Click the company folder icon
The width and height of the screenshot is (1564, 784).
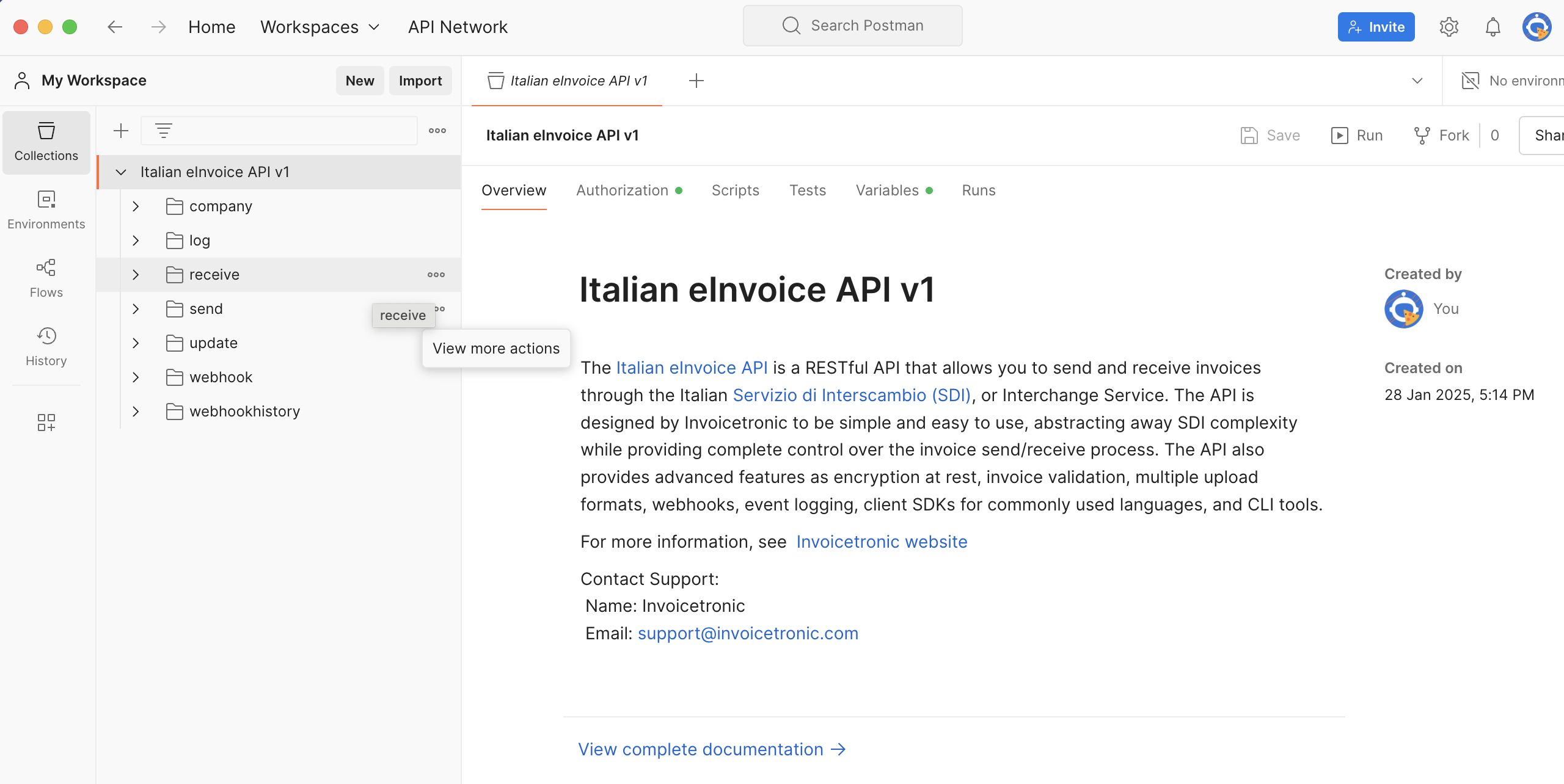point(175,206)
